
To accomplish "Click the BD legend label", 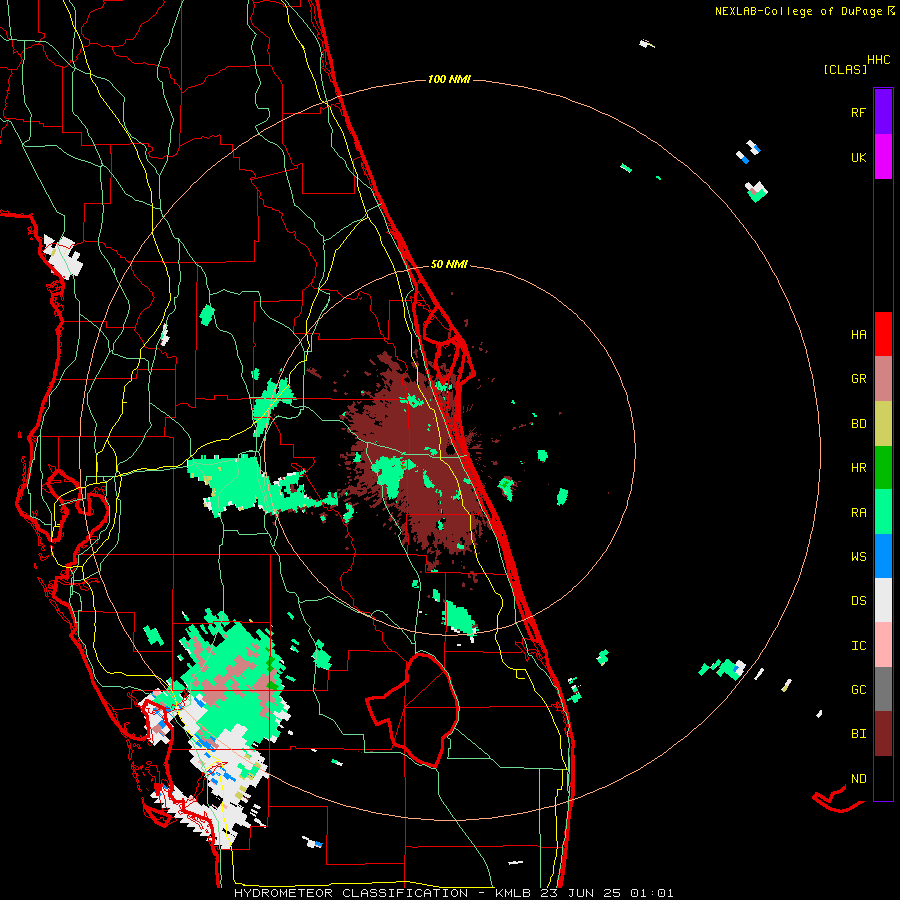I will [x=858, y=424].
